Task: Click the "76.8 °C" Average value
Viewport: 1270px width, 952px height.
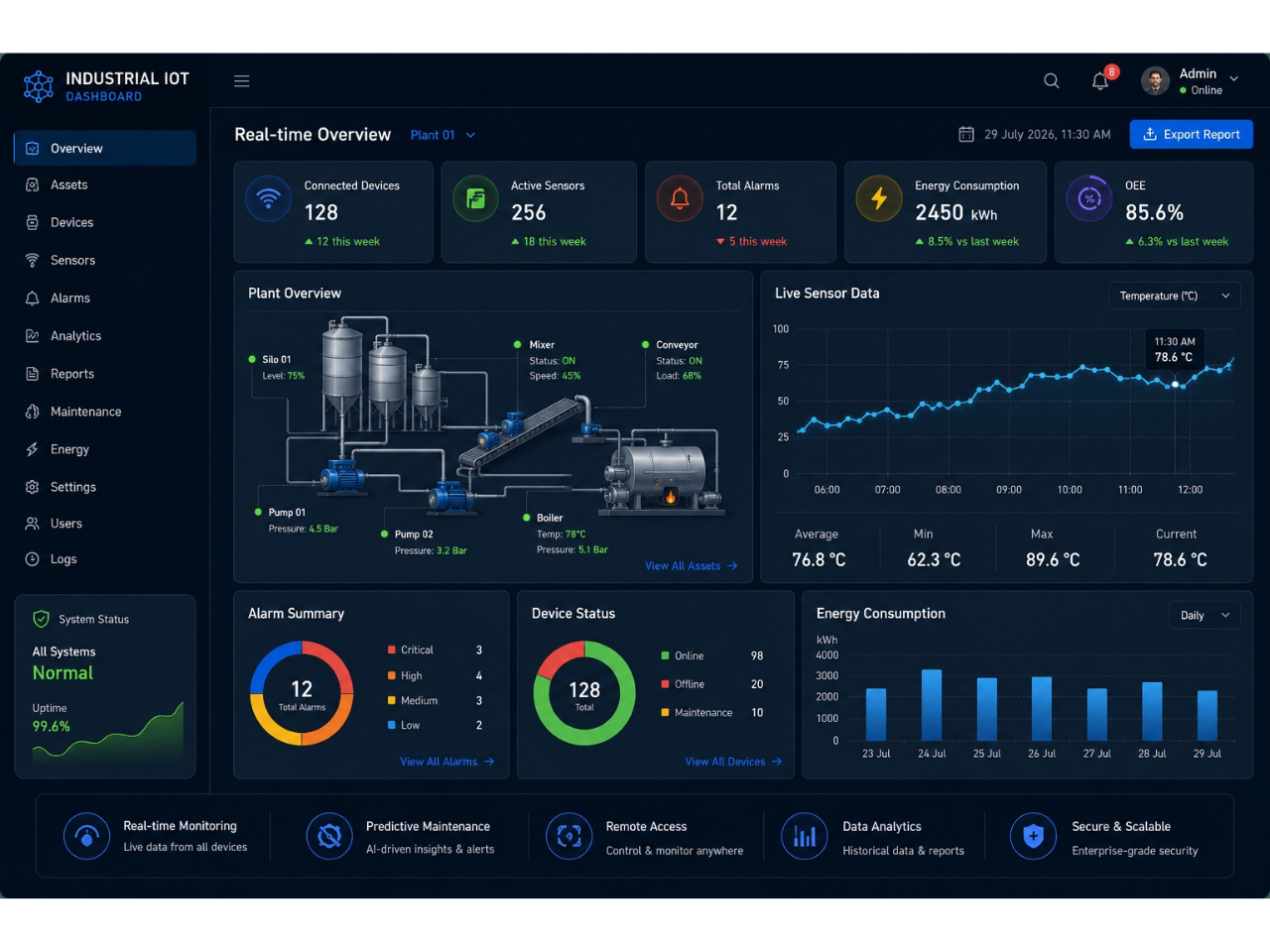Action: tap(819, 559)
